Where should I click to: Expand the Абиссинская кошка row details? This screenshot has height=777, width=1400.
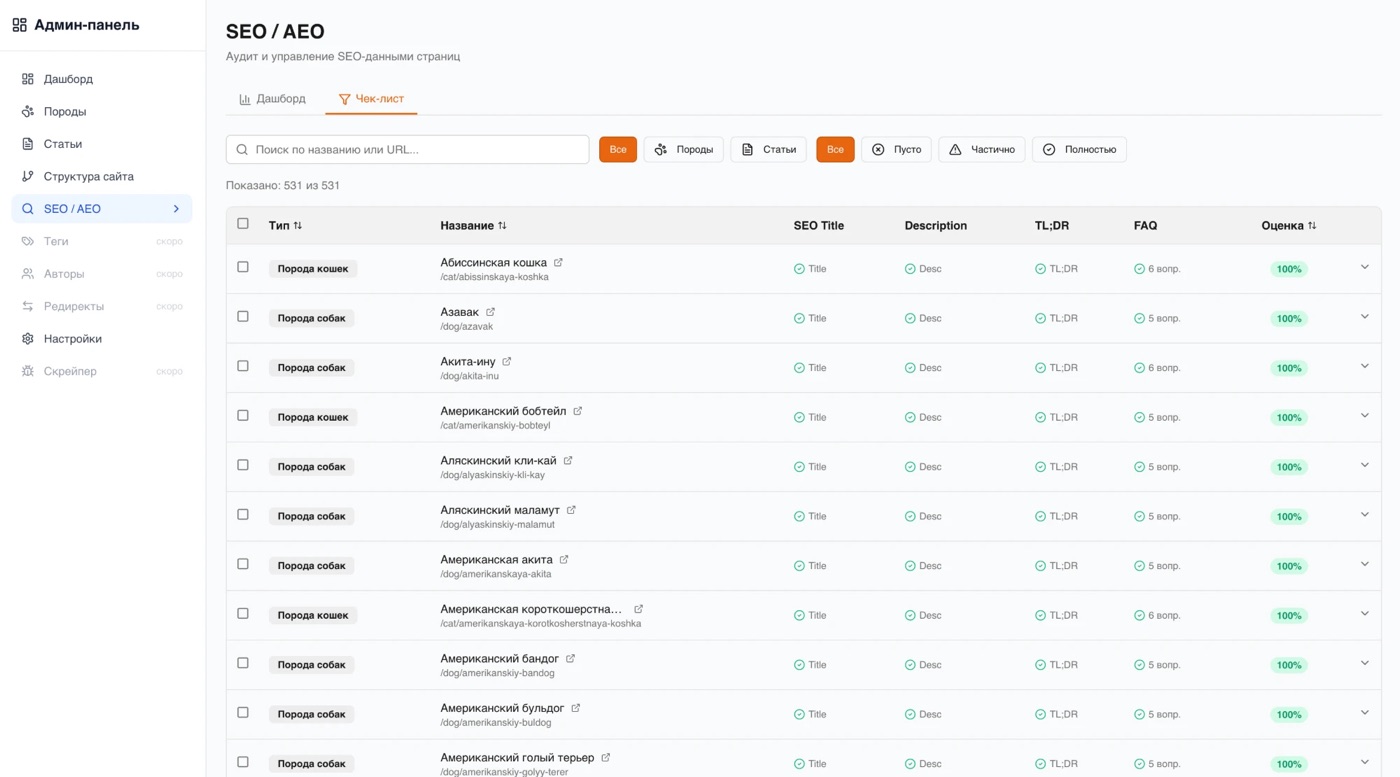[1365, 267]
